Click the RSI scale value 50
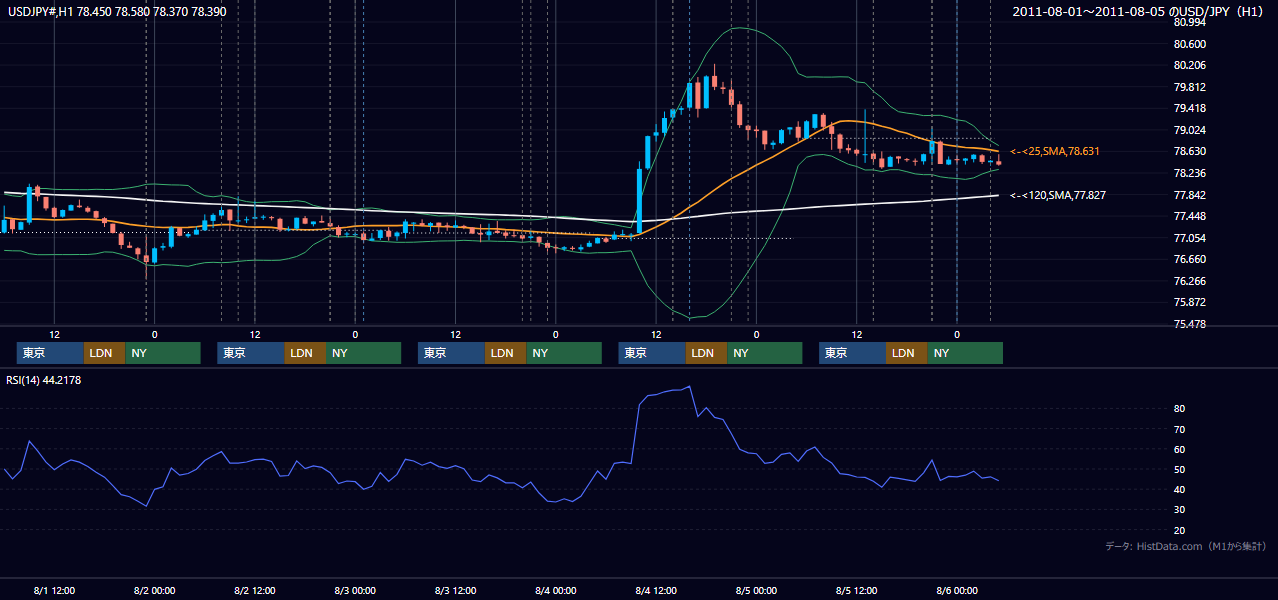 pos(1179,469)
